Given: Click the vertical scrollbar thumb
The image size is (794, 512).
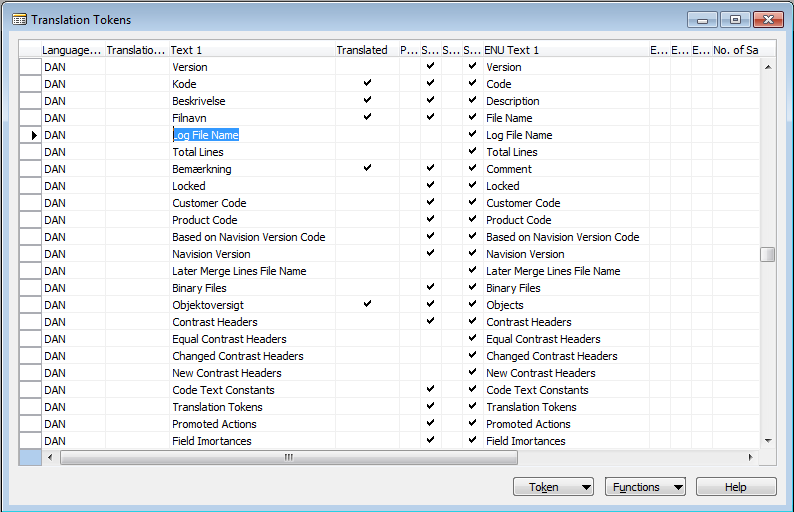Looking at the screenshot, I should [x=767, y=254].
